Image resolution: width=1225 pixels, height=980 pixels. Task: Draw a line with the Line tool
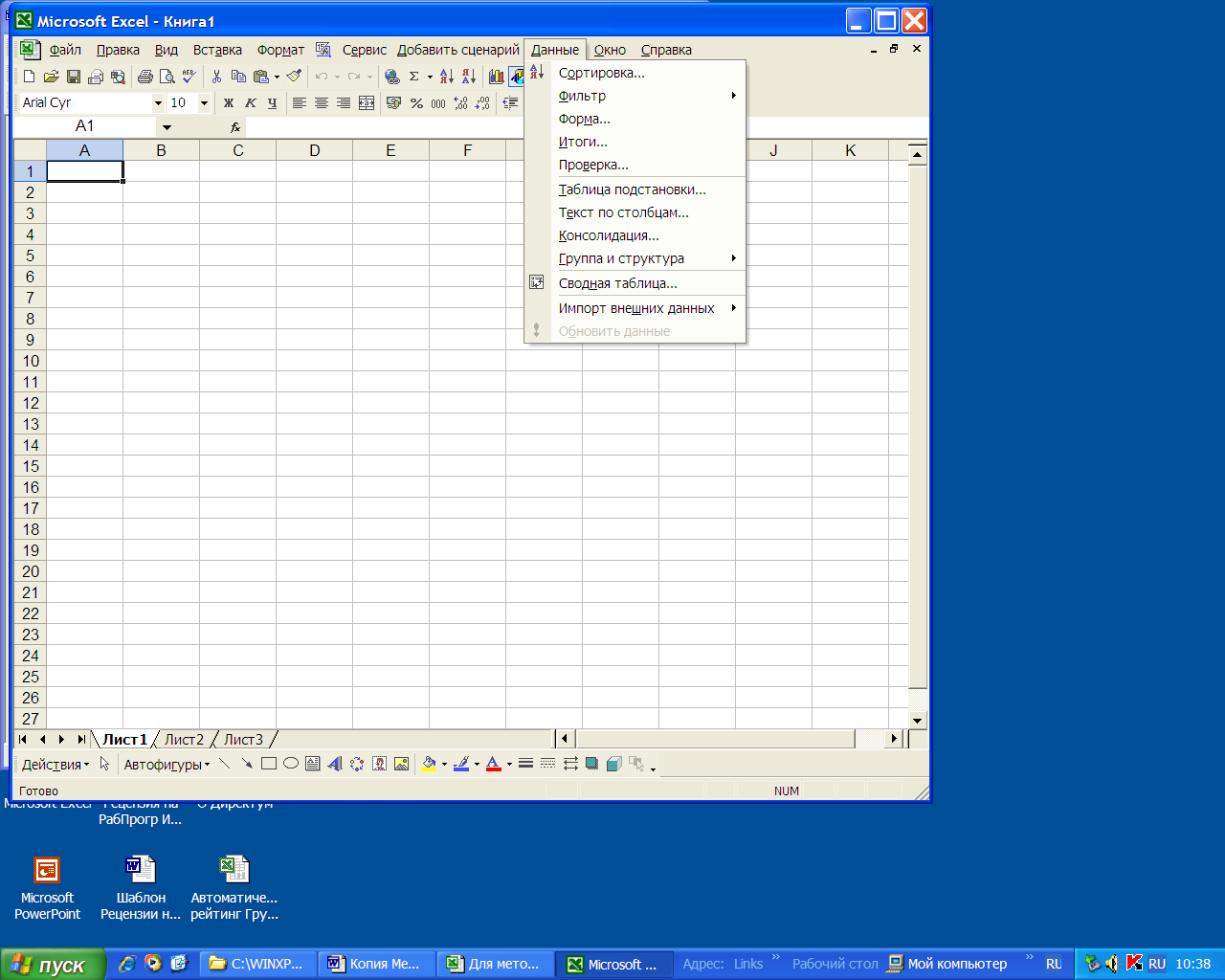(x=225, y=764)
